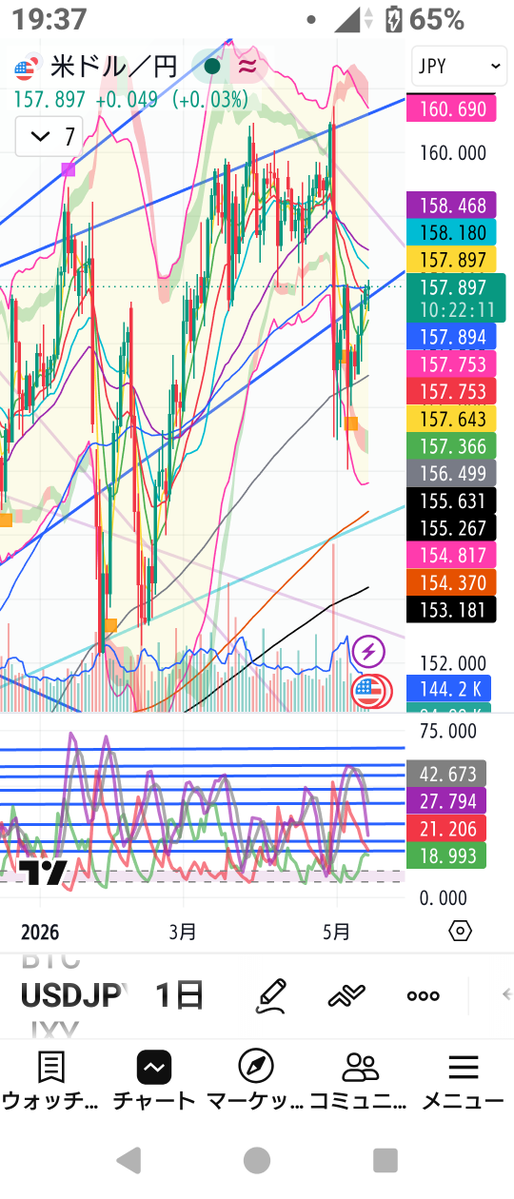Open the JPY currency dropdown
Viewport: 514px width, 1199px height.
coord(459,67)
